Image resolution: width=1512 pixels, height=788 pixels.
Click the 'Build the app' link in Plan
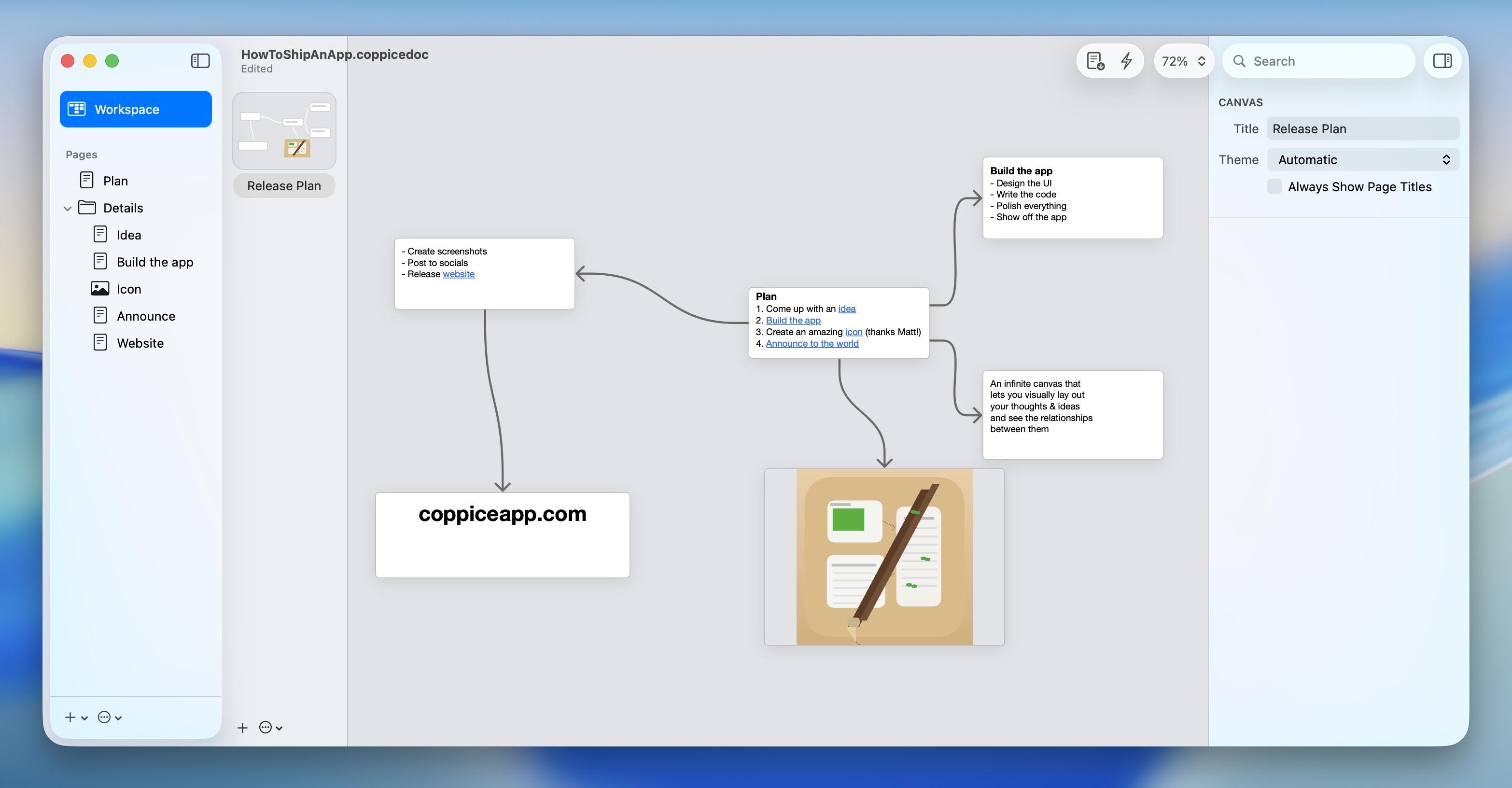click(793, 320)
